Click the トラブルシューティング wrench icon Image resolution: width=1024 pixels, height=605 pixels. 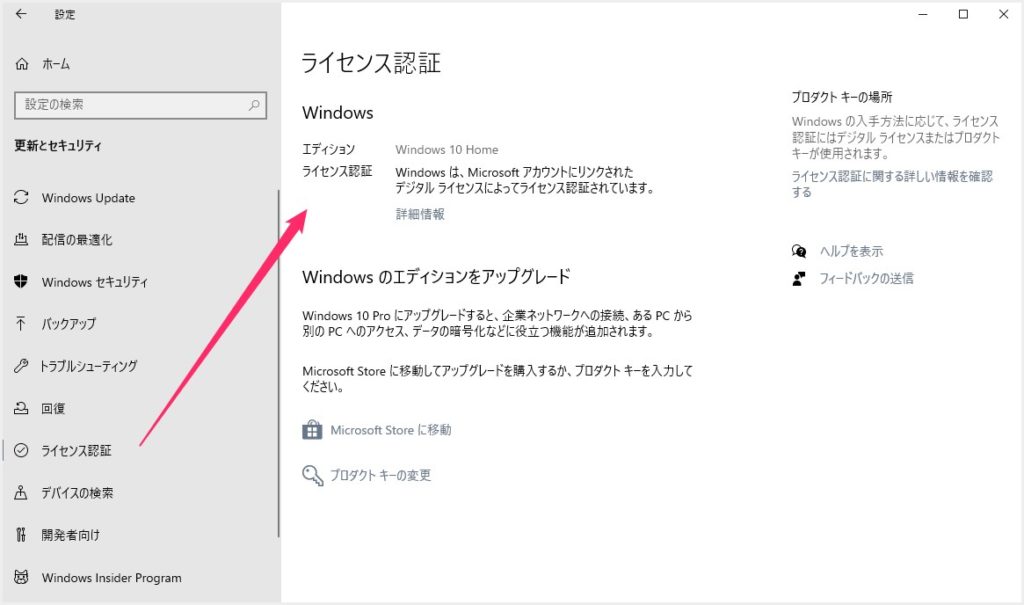point(21,366)
